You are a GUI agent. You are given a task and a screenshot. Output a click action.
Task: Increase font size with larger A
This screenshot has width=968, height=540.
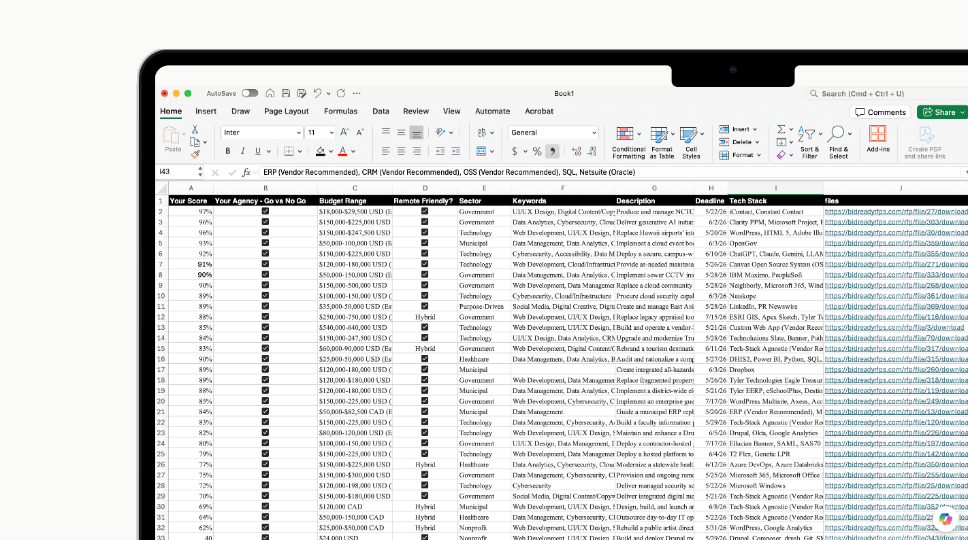[x=344, y=132]
